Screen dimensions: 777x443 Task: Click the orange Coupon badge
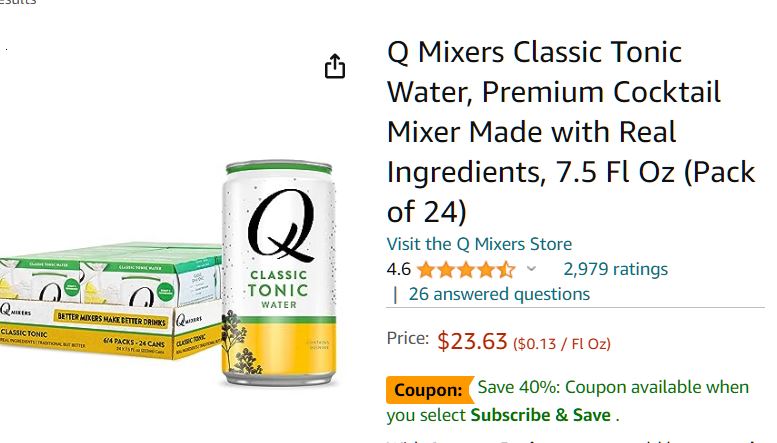click(x=429, y=389)
